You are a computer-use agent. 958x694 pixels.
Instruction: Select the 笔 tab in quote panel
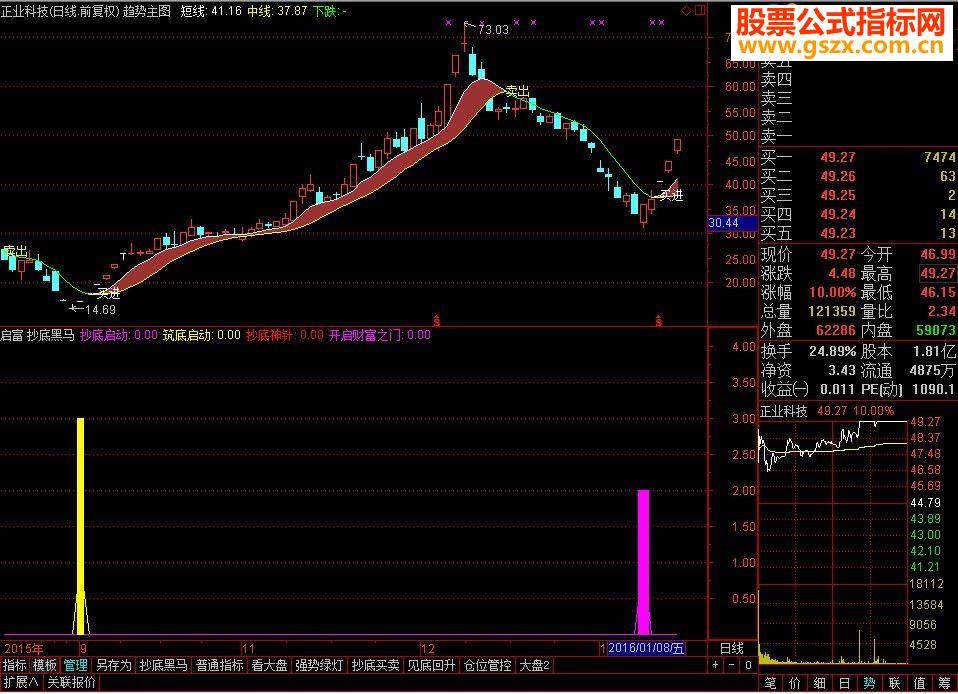tap(770, 683)
